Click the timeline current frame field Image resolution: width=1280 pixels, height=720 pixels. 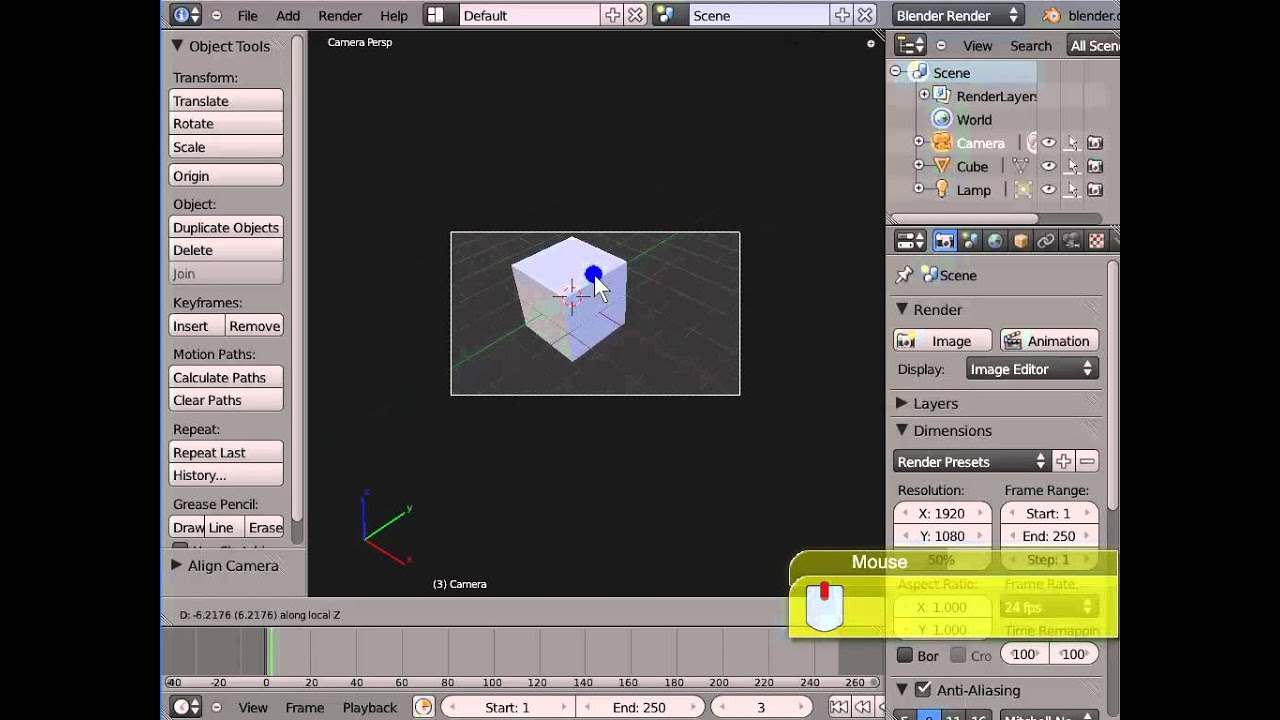(761, 707)
